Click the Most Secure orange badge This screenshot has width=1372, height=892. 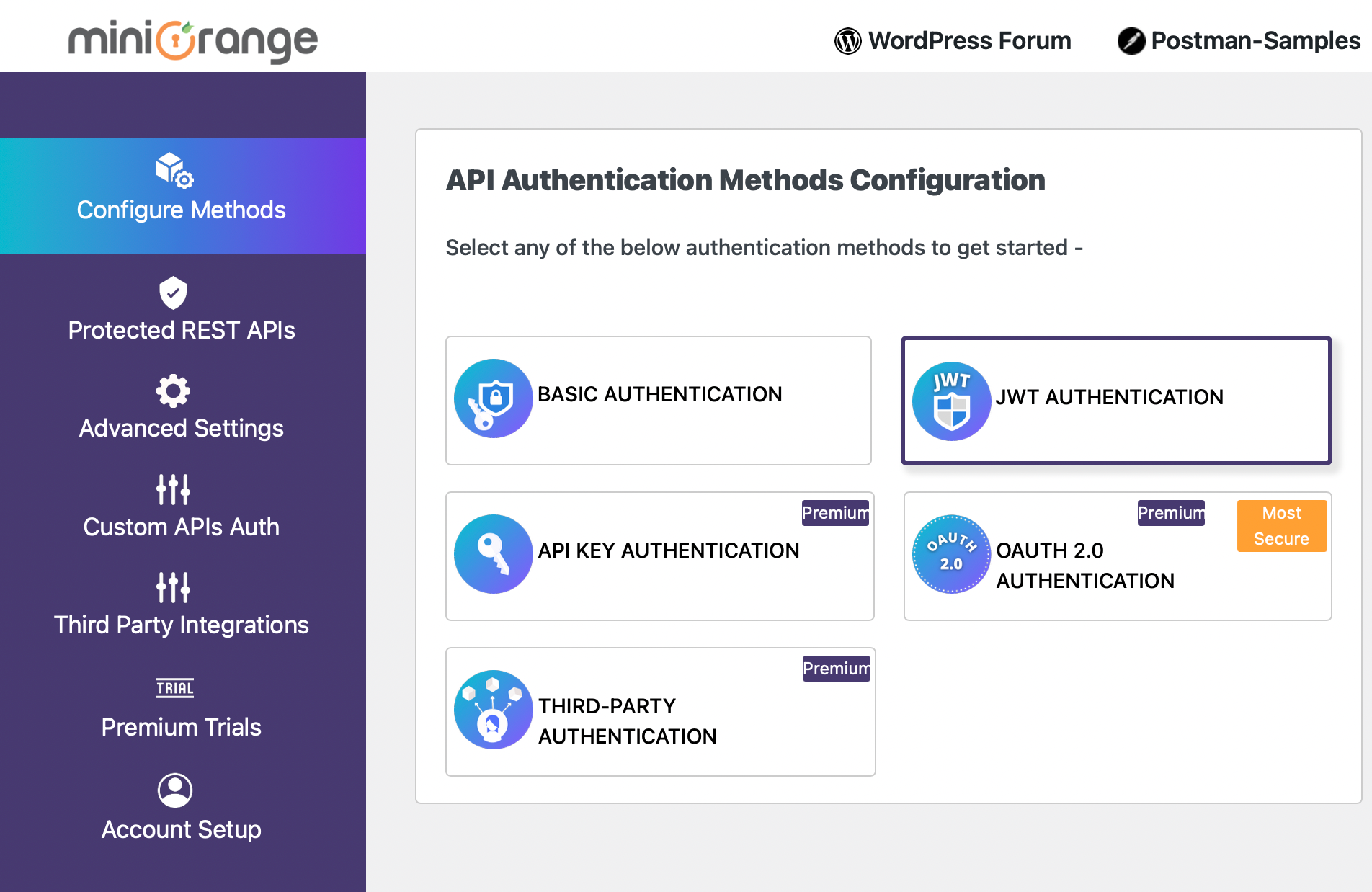(1282, 526)
